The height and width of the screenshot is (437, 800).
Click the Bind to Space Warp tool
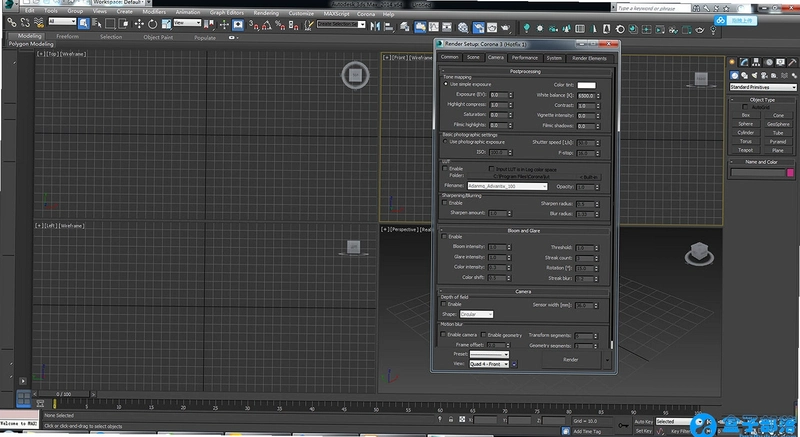[39, 23]
